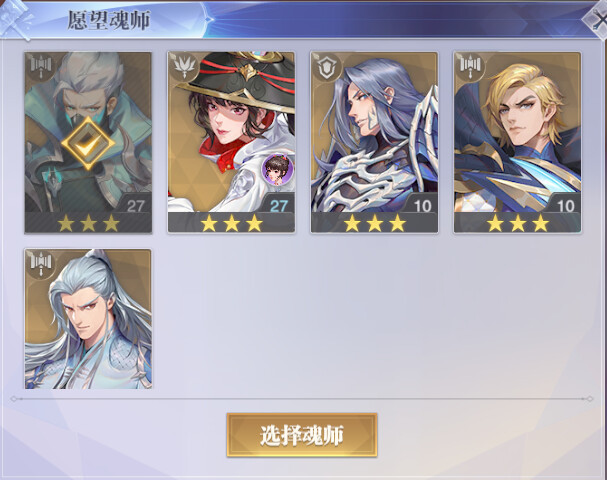Click the class icon on masked hero card
Screen dimensions: 607x480
[41, 66]
